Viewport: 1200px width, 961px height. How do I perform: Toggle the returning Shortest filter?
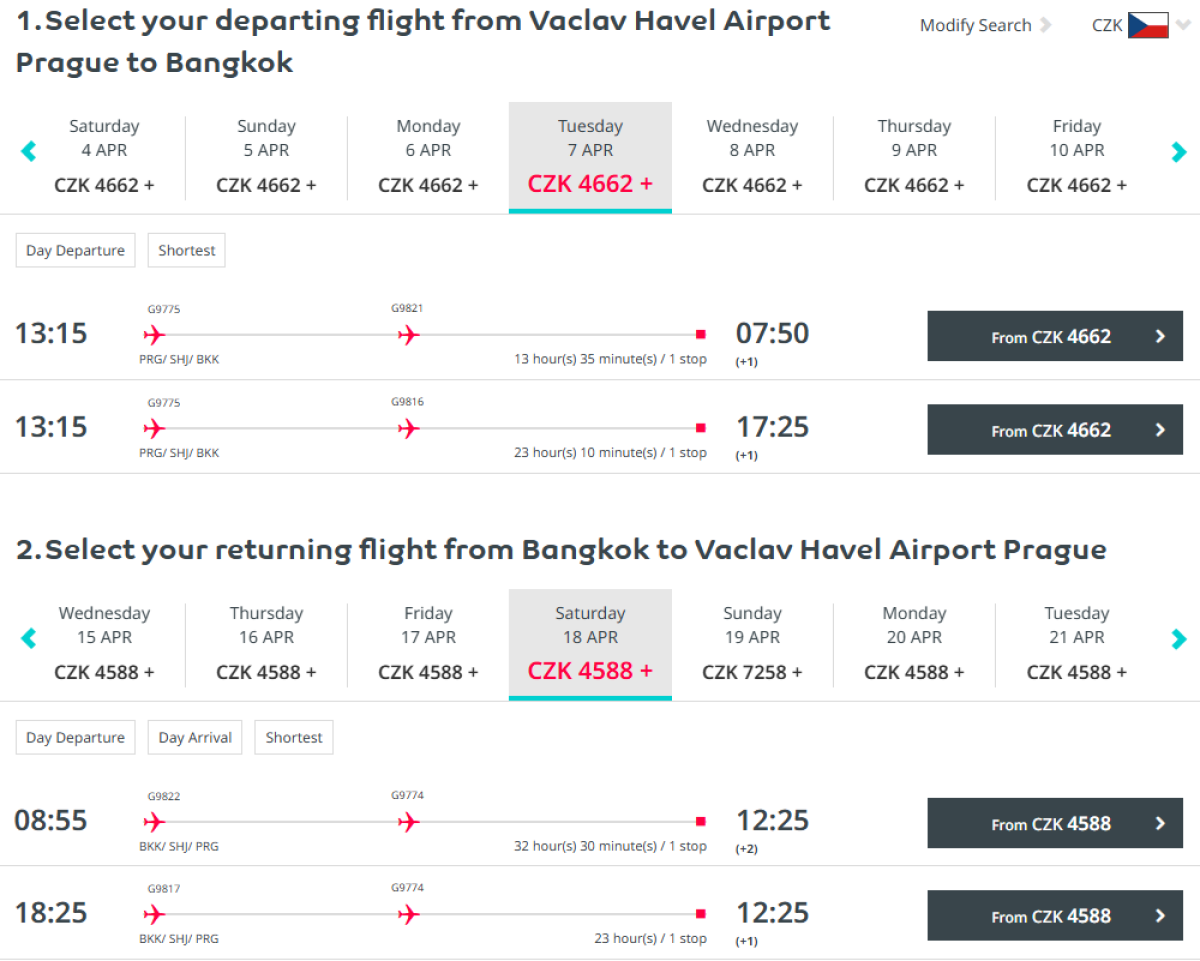pos(294,738)
